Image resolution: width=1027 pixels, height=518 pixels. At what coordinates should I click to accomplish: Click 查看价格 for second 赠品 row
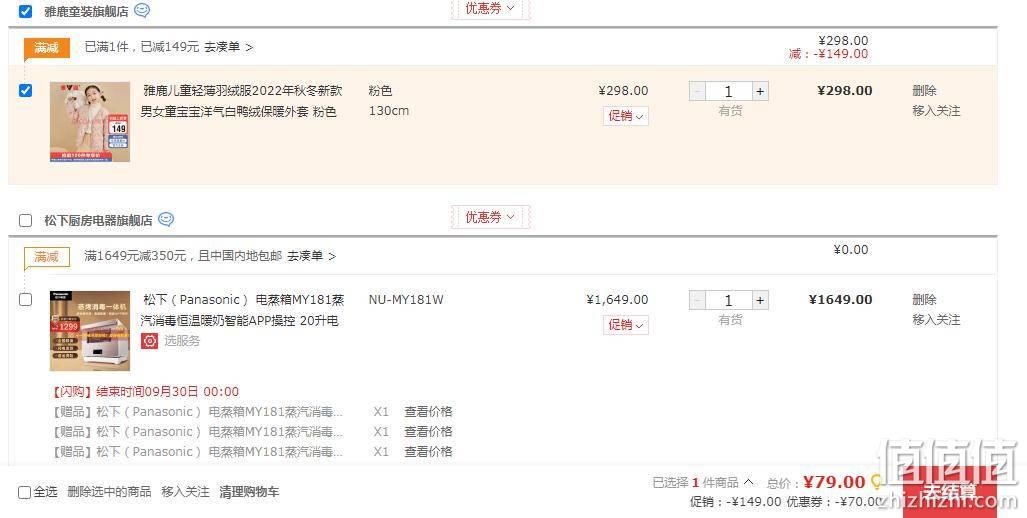point(428,432)
